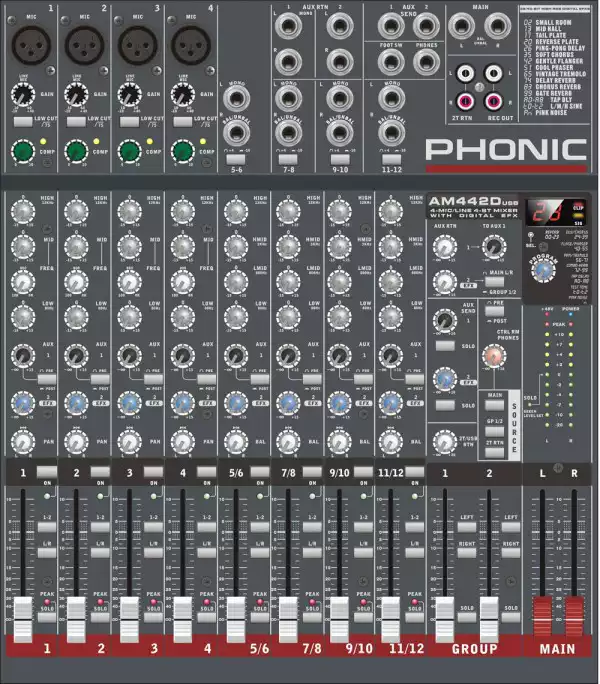
Task: Click channel 2 blue EFX send knob
Action: pos(76,403)
